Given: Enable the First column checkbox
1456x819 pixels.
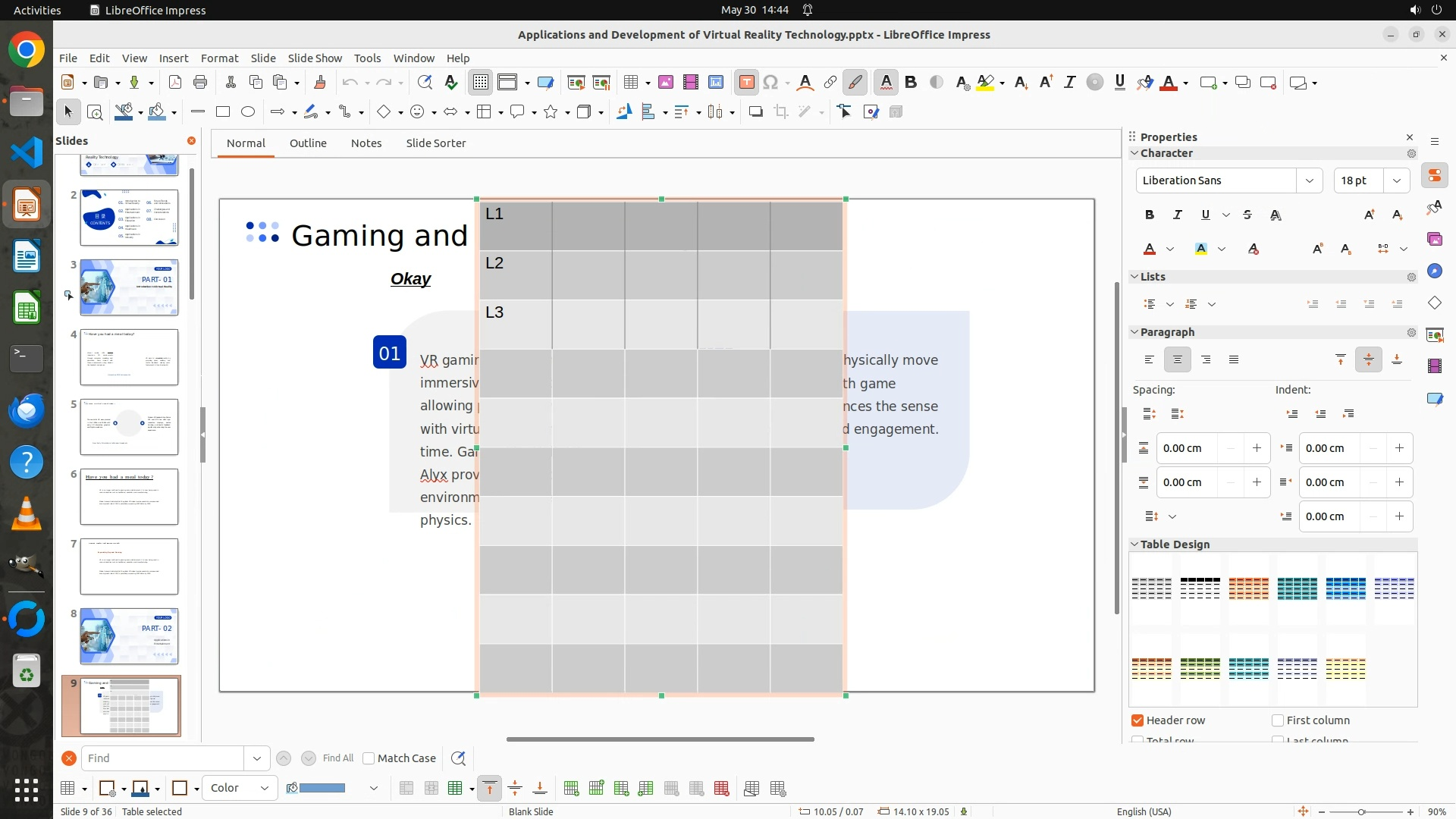Looking at the screenshot, I should coord(1278,720).
